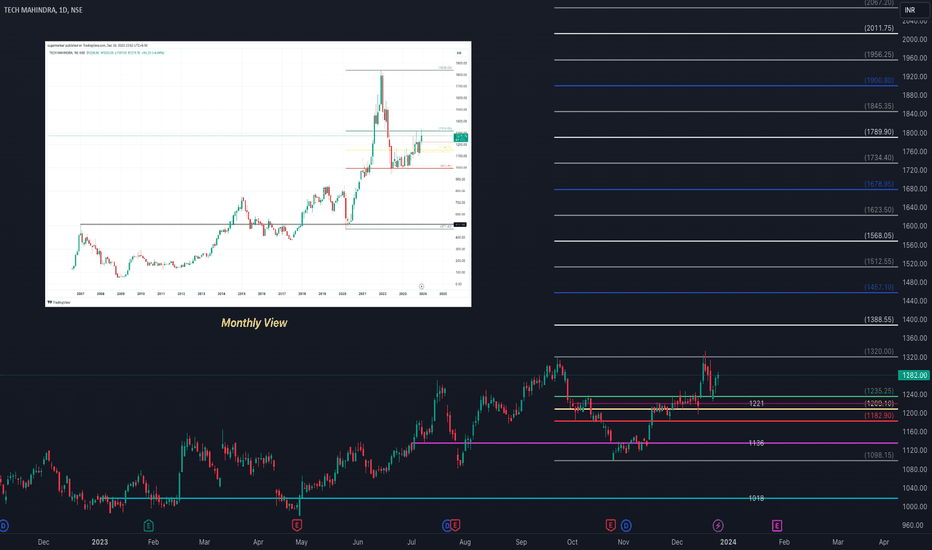This screenshot has width=932, height=550.
Task: Click the 1221 line label
Action: click(756, 403)
